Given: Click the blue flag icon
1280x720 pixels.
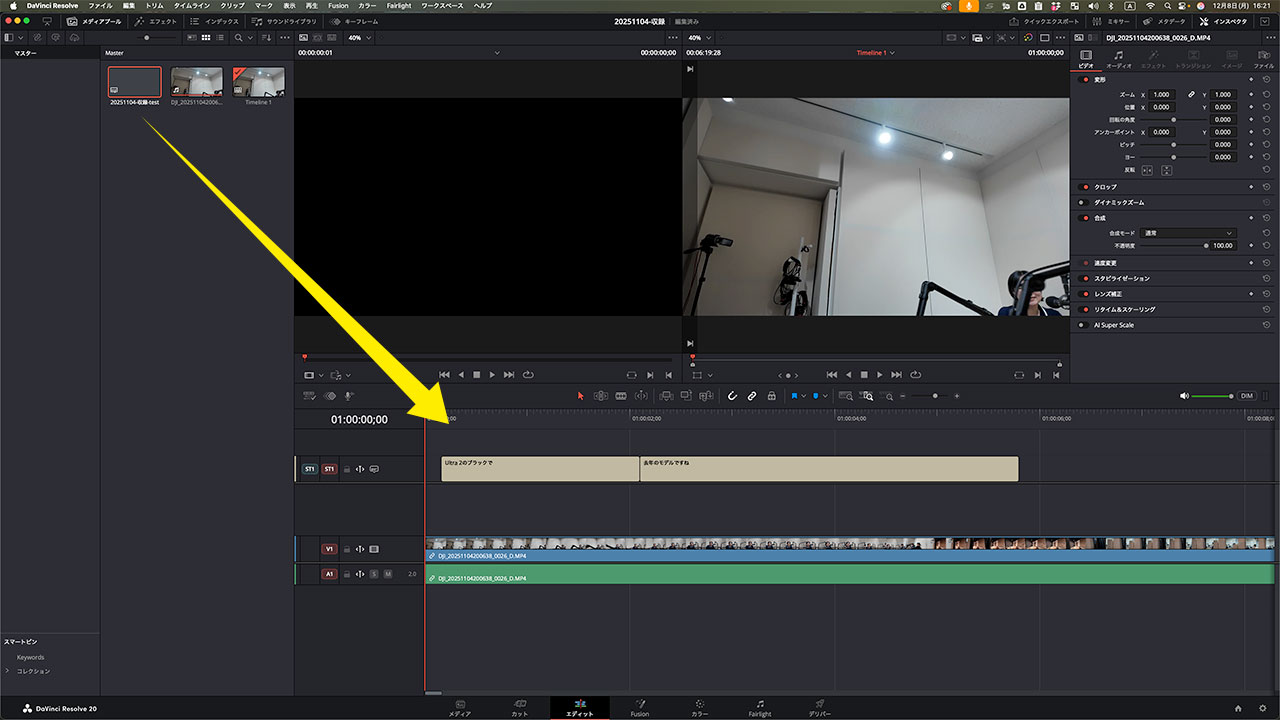Looking at the screenshot, I should 794,396.
